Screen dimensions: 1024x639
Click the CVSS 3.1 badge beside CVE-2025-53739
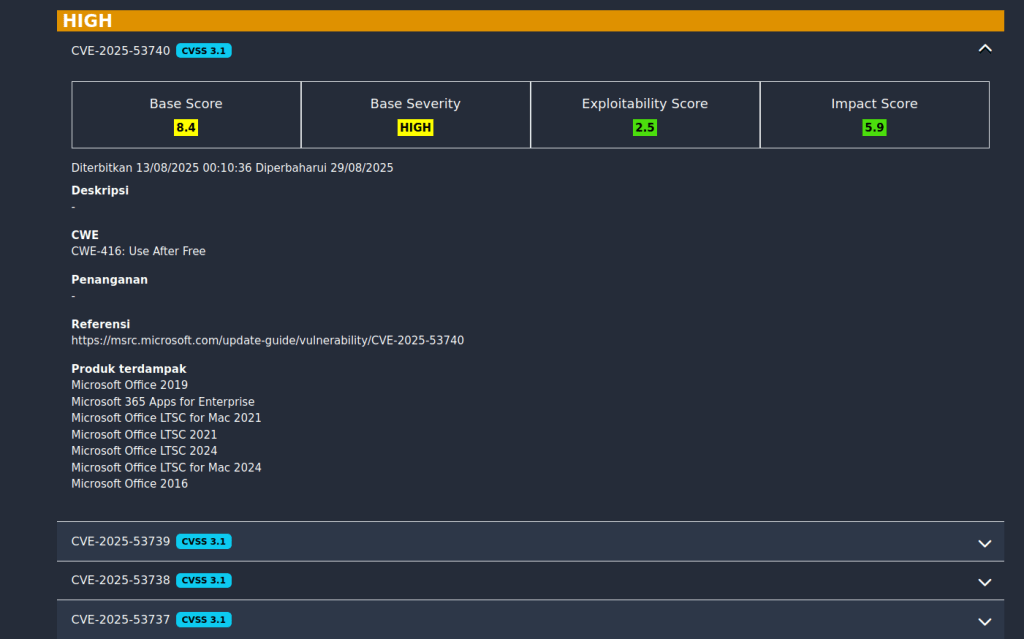[204, 542]
